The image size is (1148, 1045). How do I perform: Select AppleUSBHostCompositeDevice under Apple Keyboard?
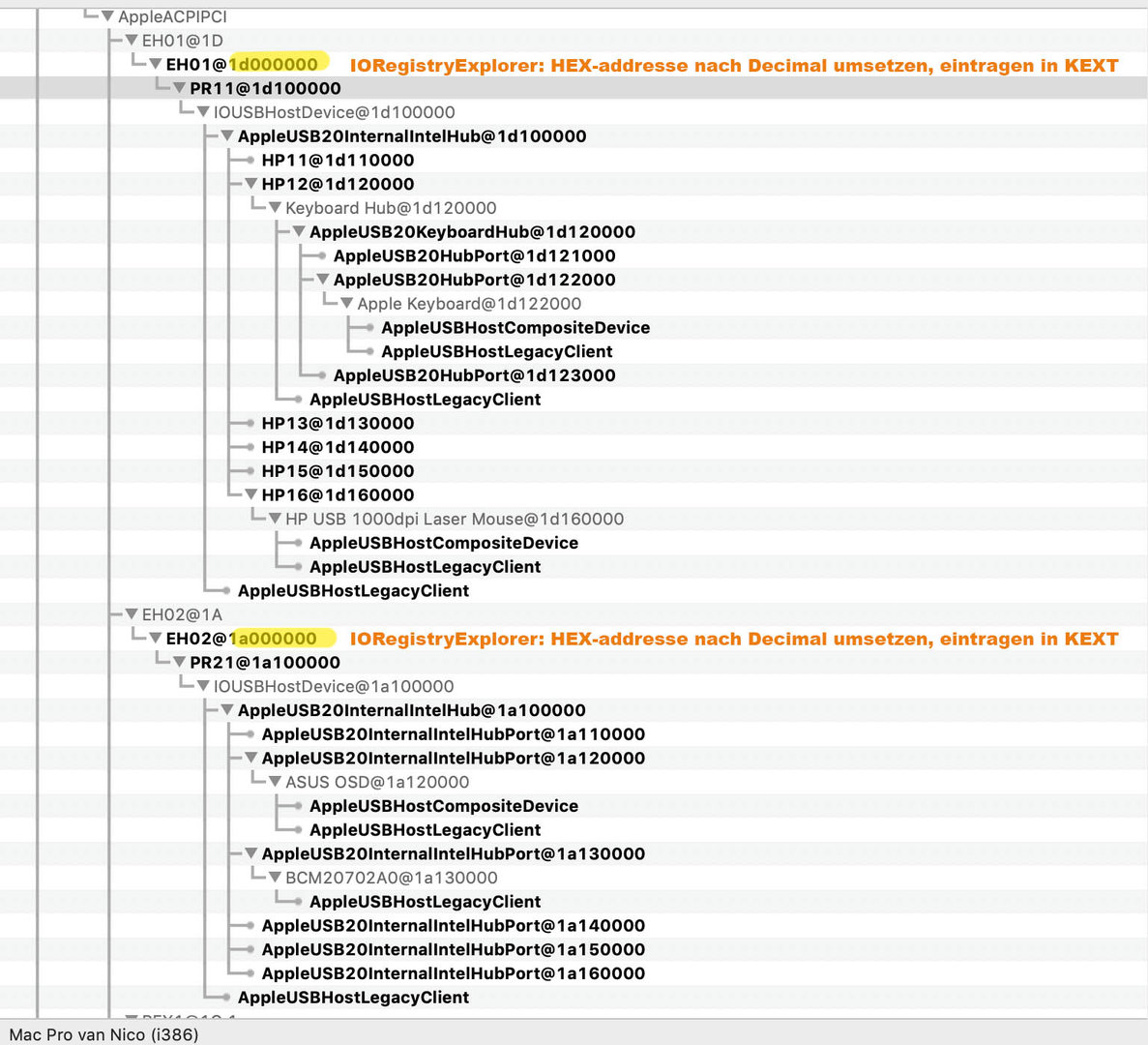coord(515,327)
